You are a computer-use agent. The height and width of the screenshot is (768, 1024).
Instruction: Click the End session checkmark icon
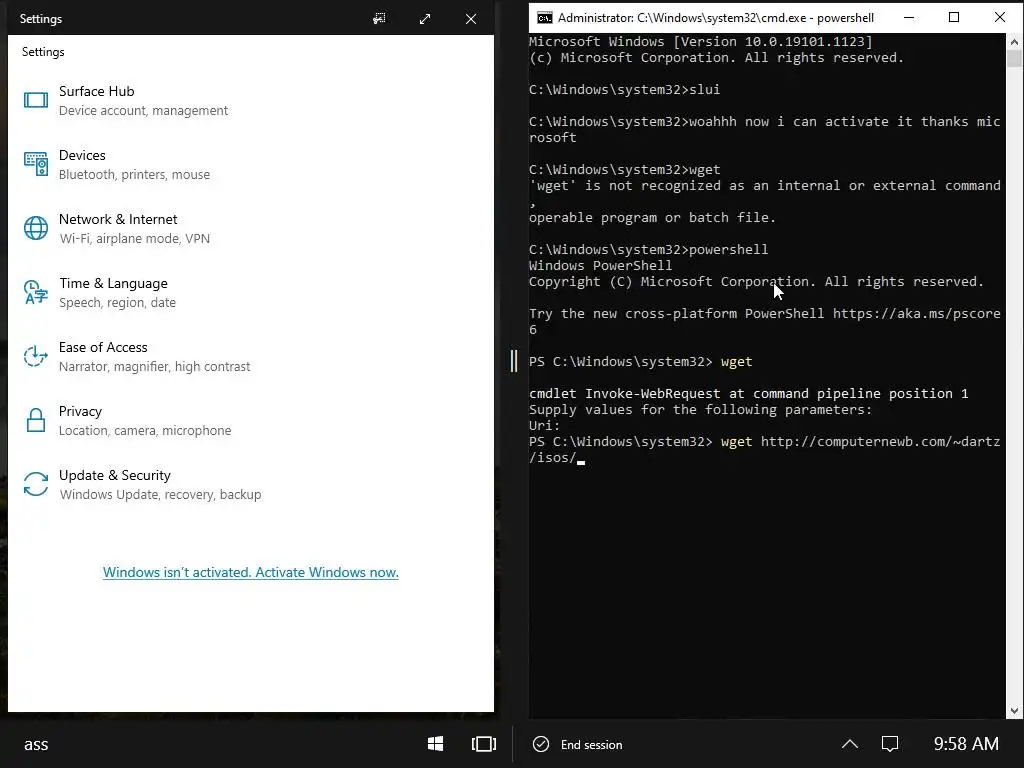tap(541, 744)
